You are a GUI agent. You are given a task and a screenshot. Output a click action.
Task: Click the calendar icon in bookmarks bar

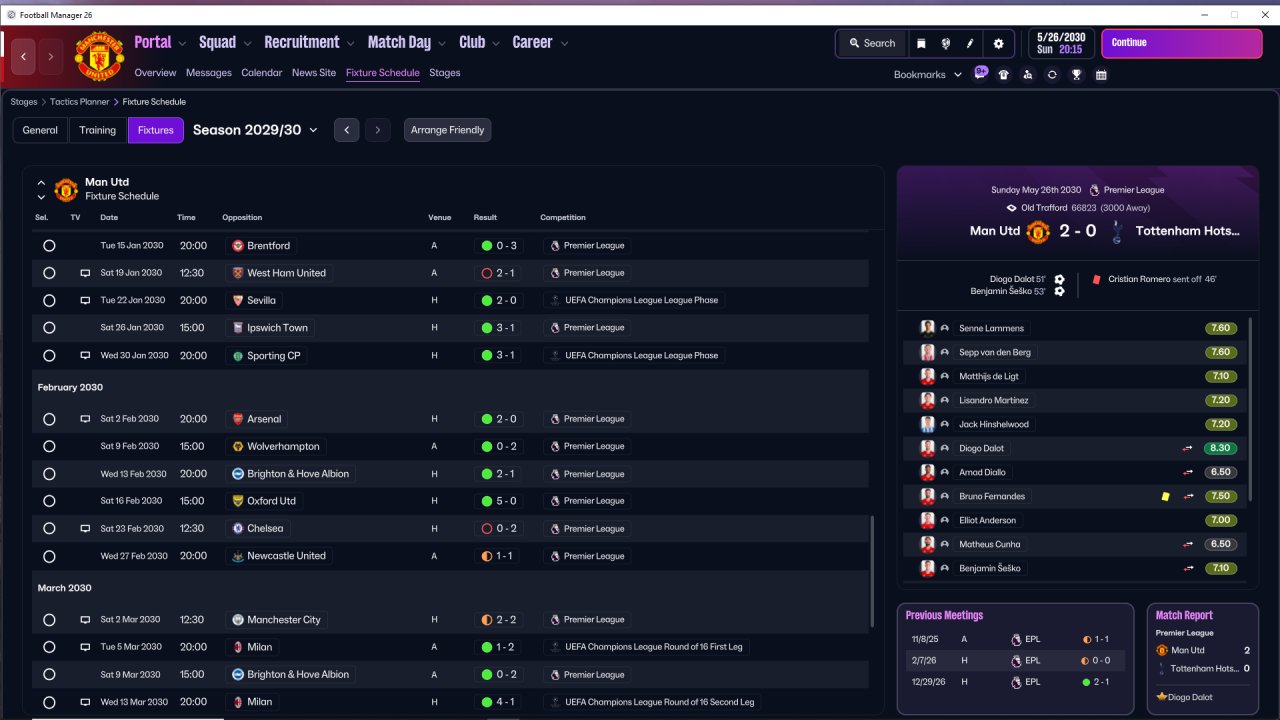coord(1101,74)
